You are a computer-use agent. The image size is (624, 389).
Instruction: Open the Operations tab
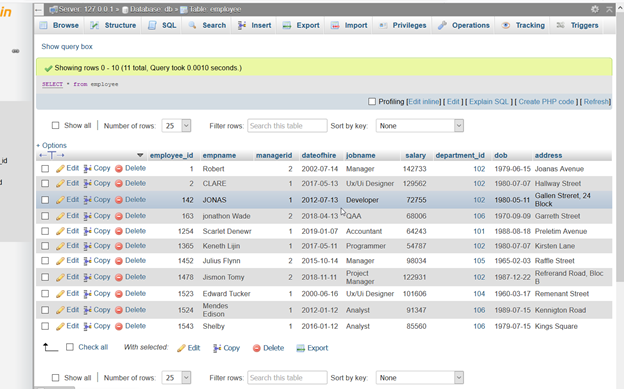(x=464, y=25)
